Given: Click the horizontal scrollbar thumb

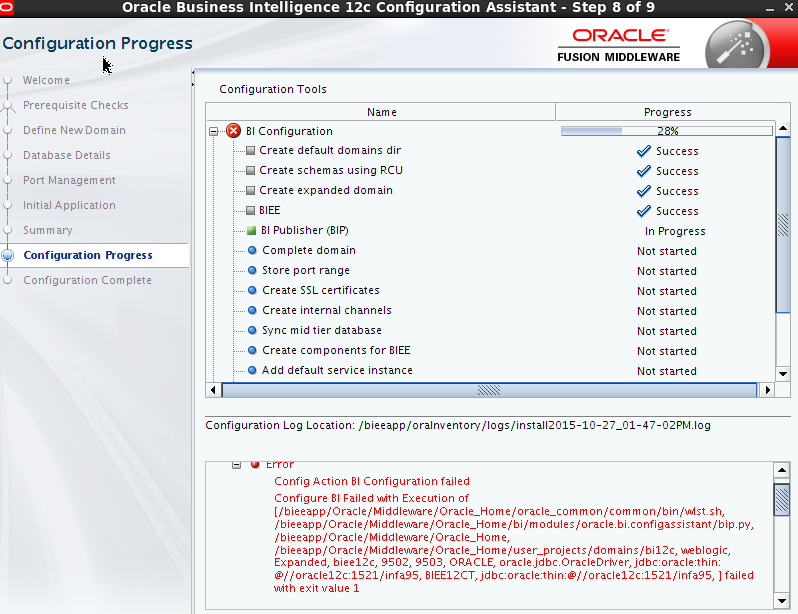Looking at the screenshot, I should 489,390.
